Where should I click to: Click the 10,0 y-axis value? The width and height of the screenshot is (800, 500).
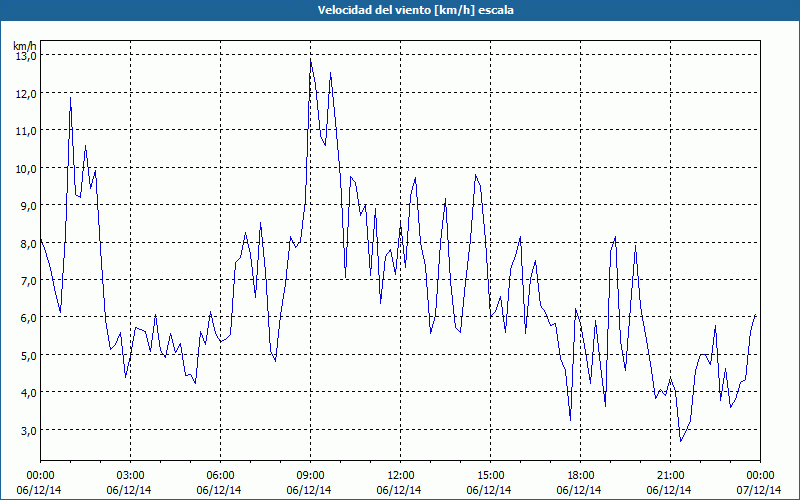[x=26, y=168]
